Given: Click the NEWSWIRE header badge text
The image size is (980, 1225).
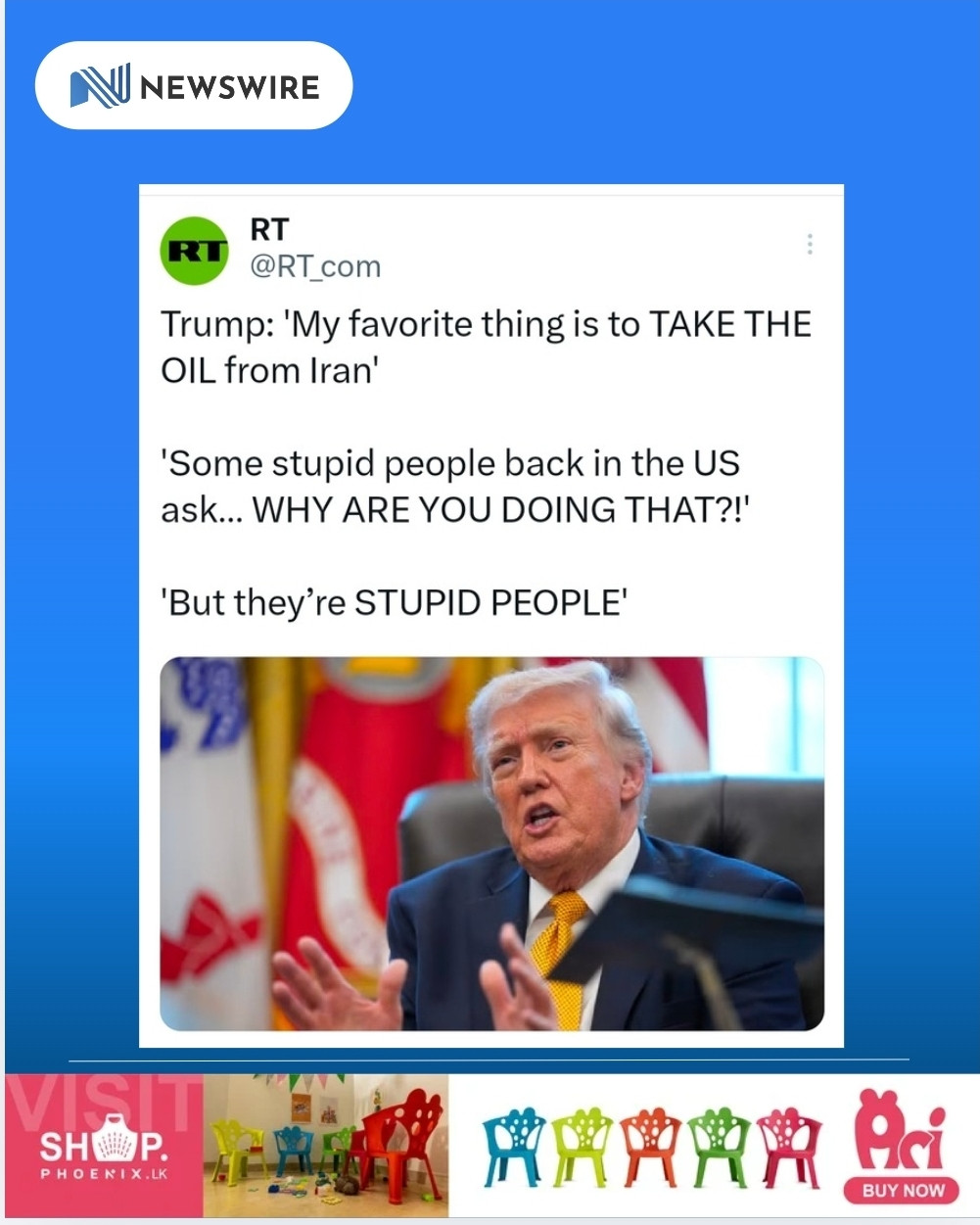Looking at the screenshot, I should (x=230, y=87).
